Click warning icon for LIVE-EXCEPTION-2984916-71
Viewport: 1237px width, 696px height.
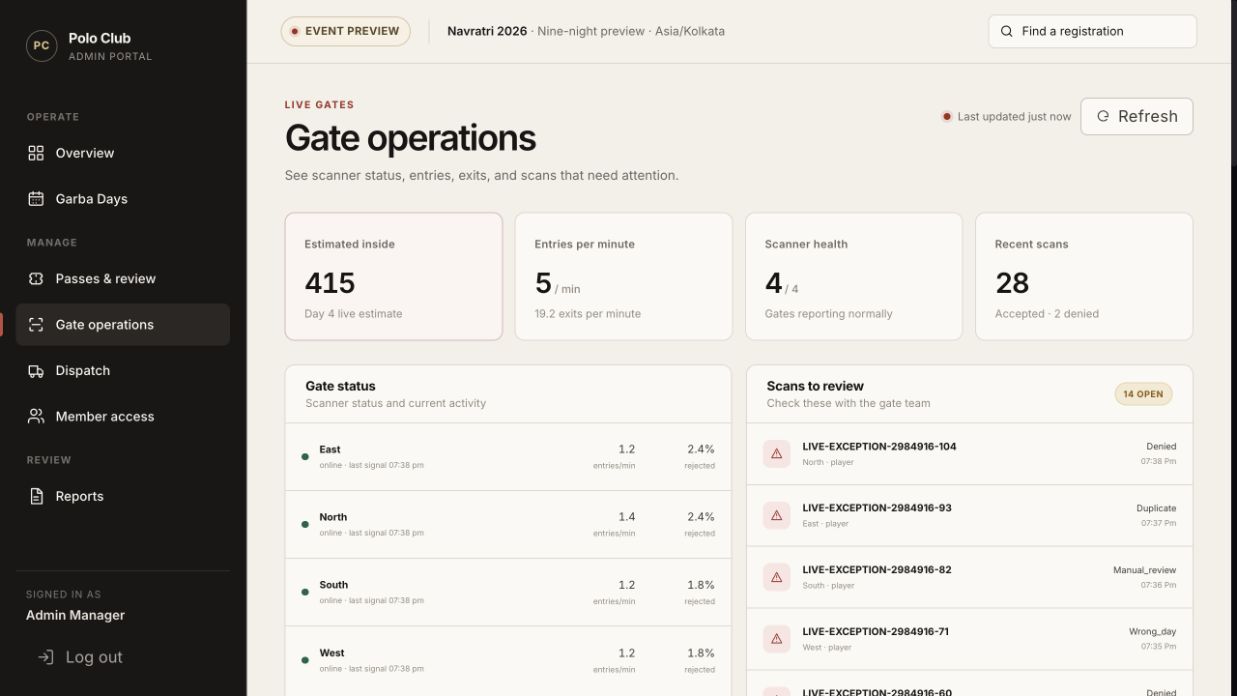[x=776, y=639]
